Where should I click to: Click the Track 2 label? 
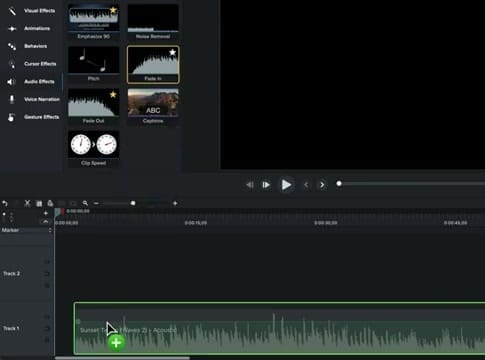pyautogui.click(x=12, y=274)
